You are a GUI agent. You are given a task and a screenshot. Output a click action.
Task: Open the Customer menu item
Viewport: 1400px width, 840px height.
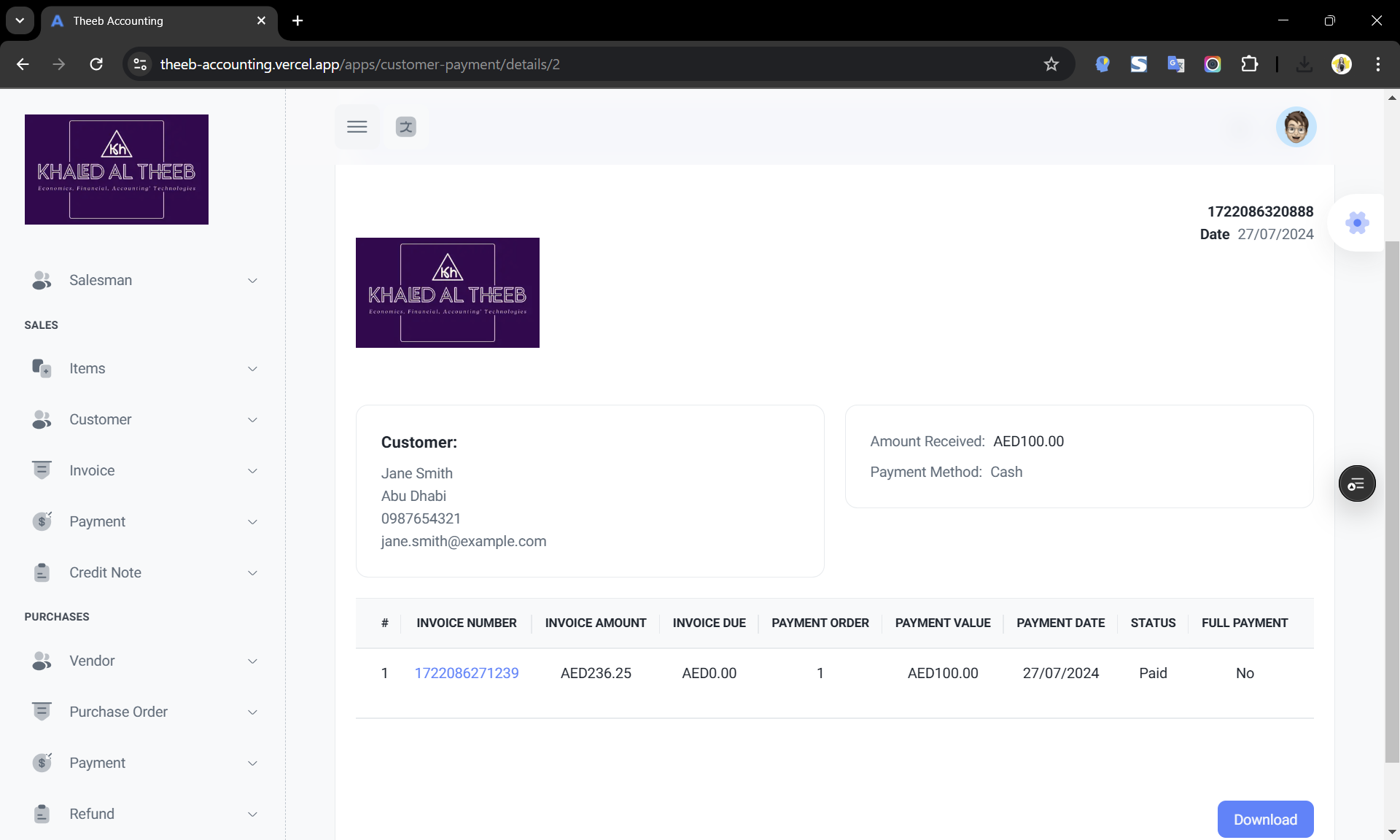tap(144, 419)
